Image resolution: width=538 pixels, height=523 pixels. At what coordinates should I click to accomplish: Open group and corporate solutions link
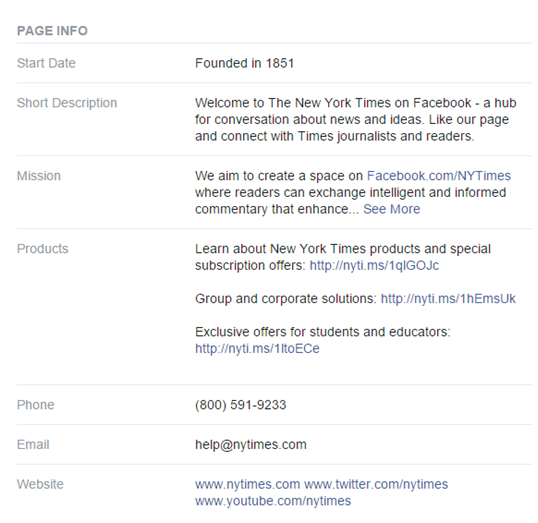(x=448, y=299)
